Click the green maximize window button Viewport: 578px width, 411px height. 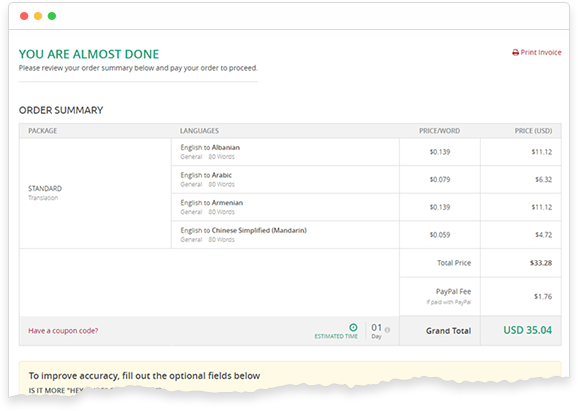[x=52, y=16]
